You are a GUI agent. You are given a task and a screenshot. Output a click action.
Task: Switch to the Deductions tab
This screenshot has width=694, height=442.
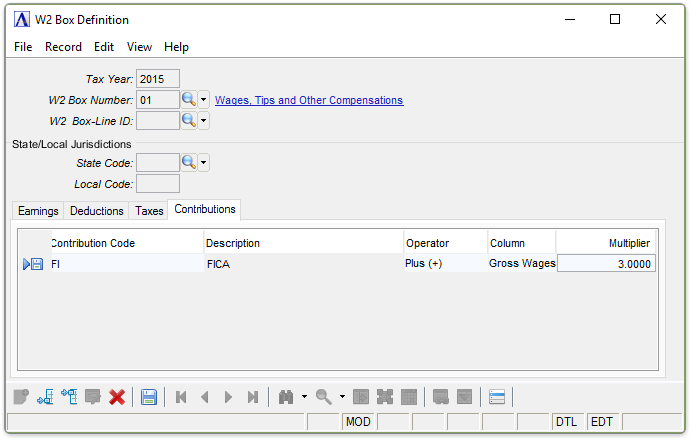(97, 211)
